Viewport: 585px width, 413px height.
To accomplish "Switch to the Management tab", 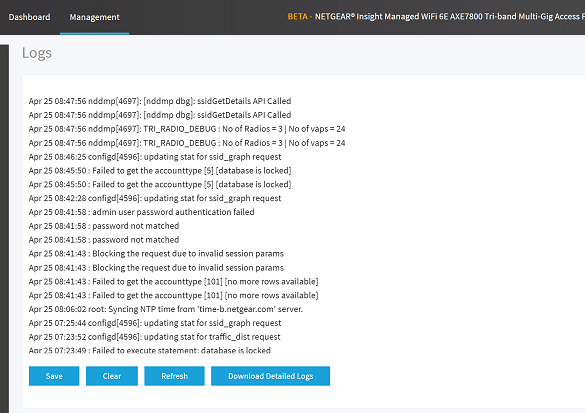I will [94, 17].
